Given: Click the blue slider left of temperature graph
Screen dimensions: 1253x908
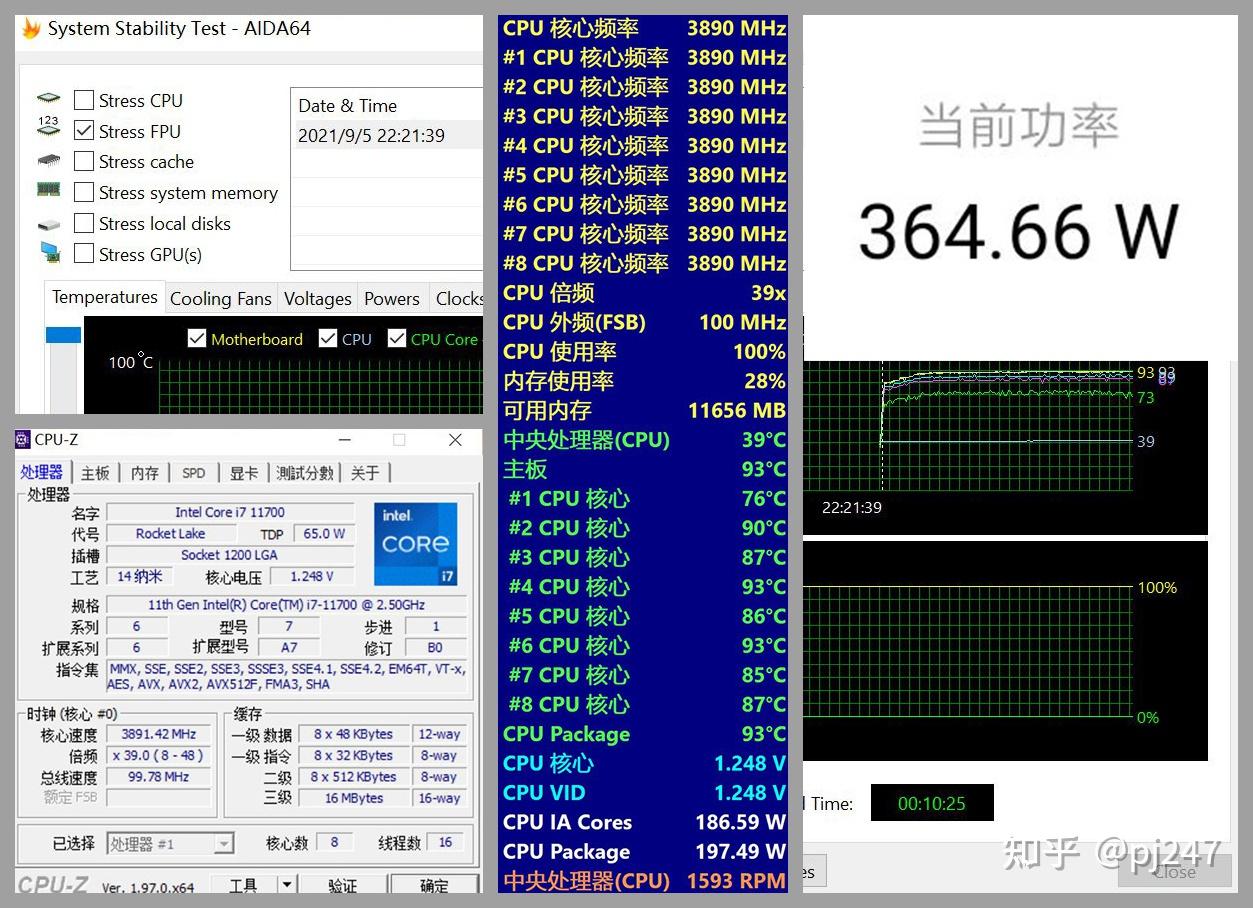Looking at the screenshot, I should [64, 336].
